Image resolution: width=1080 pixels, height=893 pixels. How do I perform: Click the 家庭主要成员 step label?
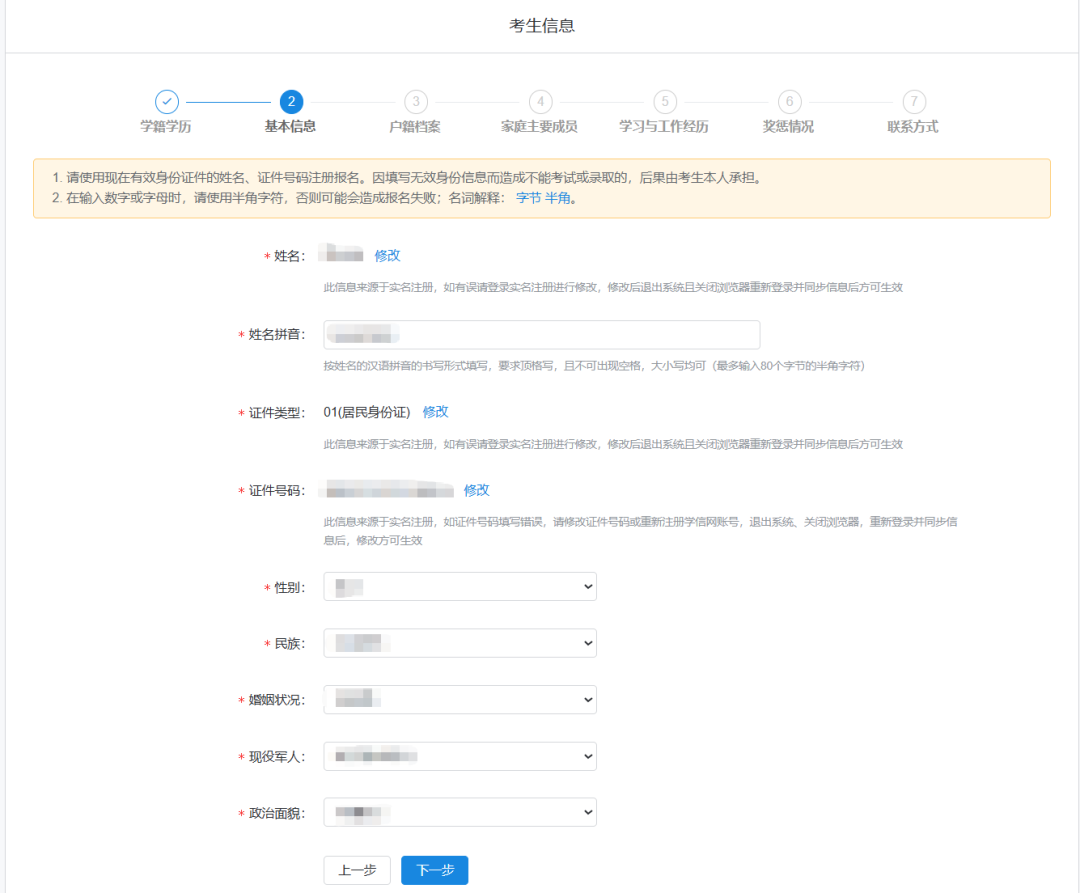coord(539,127)
